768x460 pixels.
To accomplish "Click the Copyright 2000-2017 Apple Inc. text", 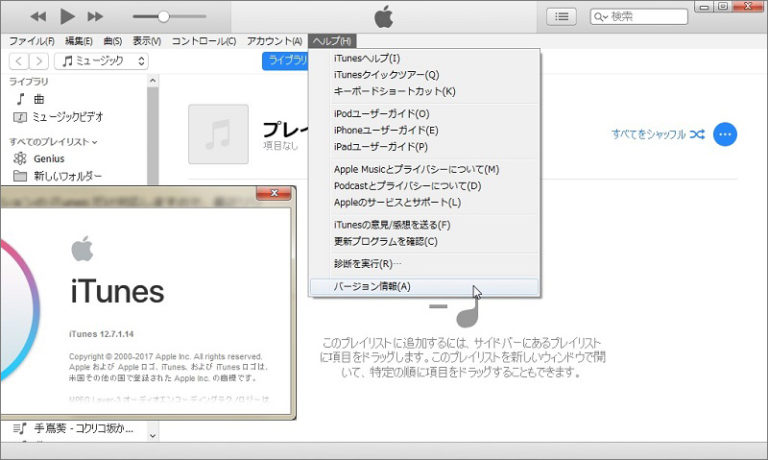I will [166, 357].
